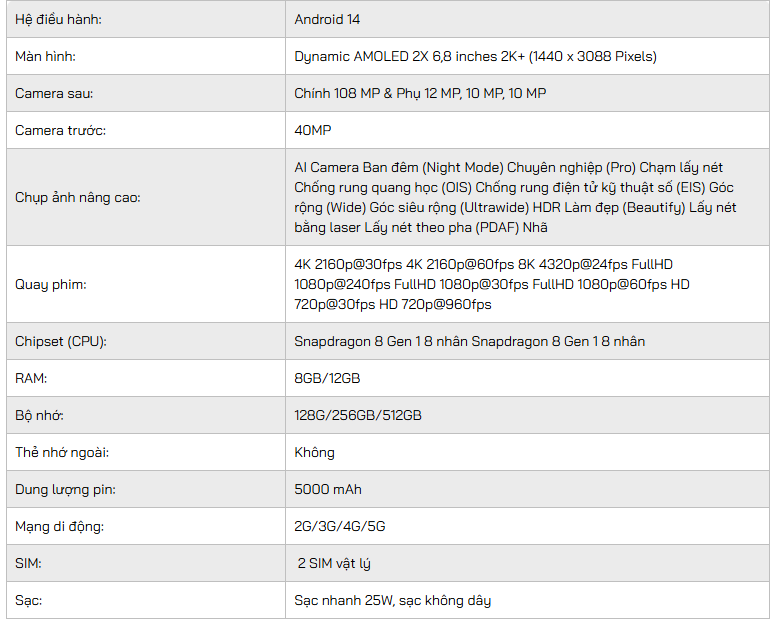
Task: Click the "Camera trước:" label cell
Action: tap(60, 130)
